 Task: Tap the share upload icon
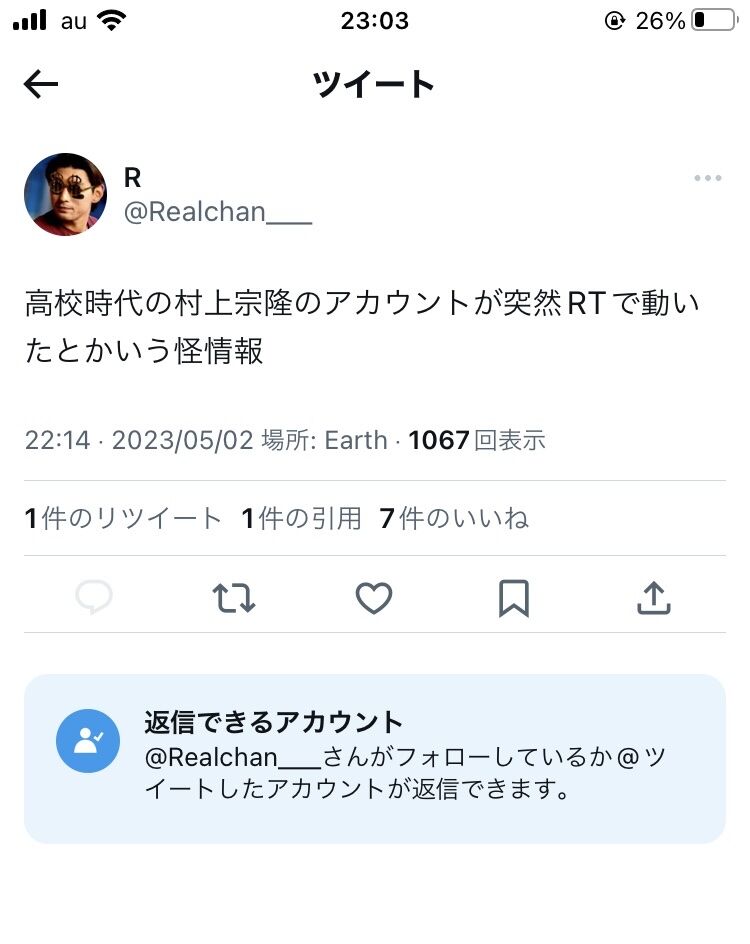(x=653, y=598)
